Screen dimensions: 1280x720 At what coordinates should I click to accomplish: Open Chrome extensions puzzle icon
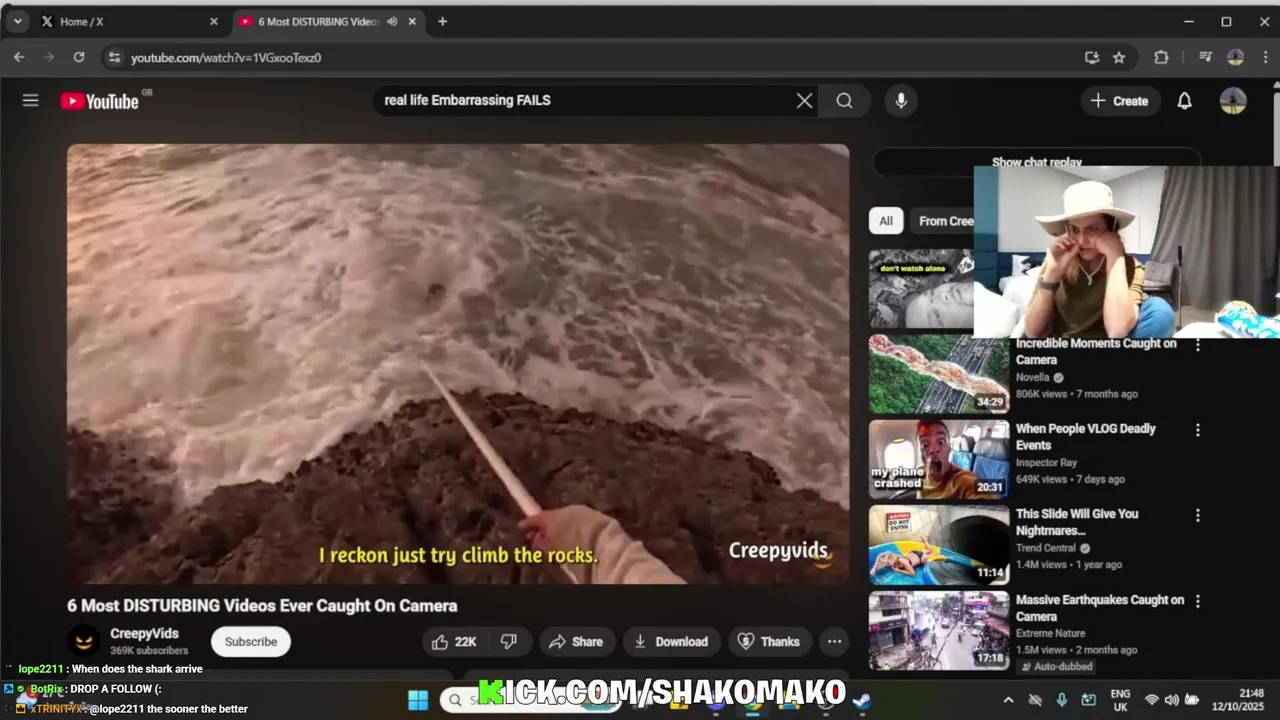coord(1161,57)
